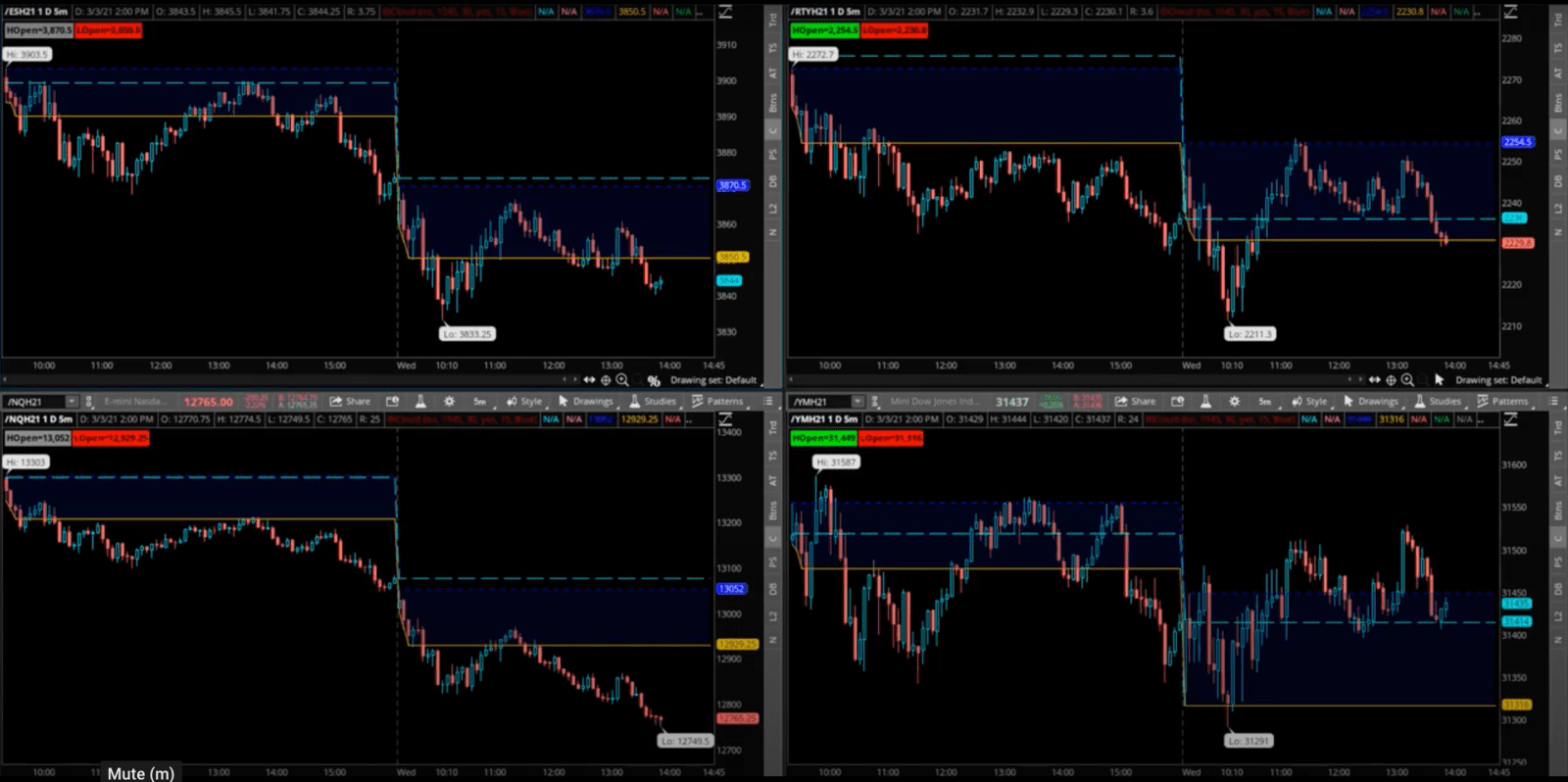Image resolution: width=1568 pixels, height=782 pixels.
Task: Open Edit Studies flask icon on /NQH21 chart
Action: [420, 402]
